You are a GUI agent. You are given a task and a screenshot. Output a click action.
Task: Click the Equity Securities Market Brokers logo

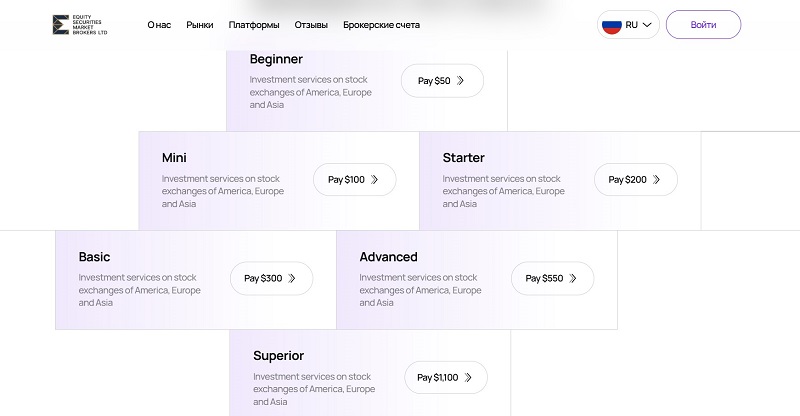pos(80,24)
